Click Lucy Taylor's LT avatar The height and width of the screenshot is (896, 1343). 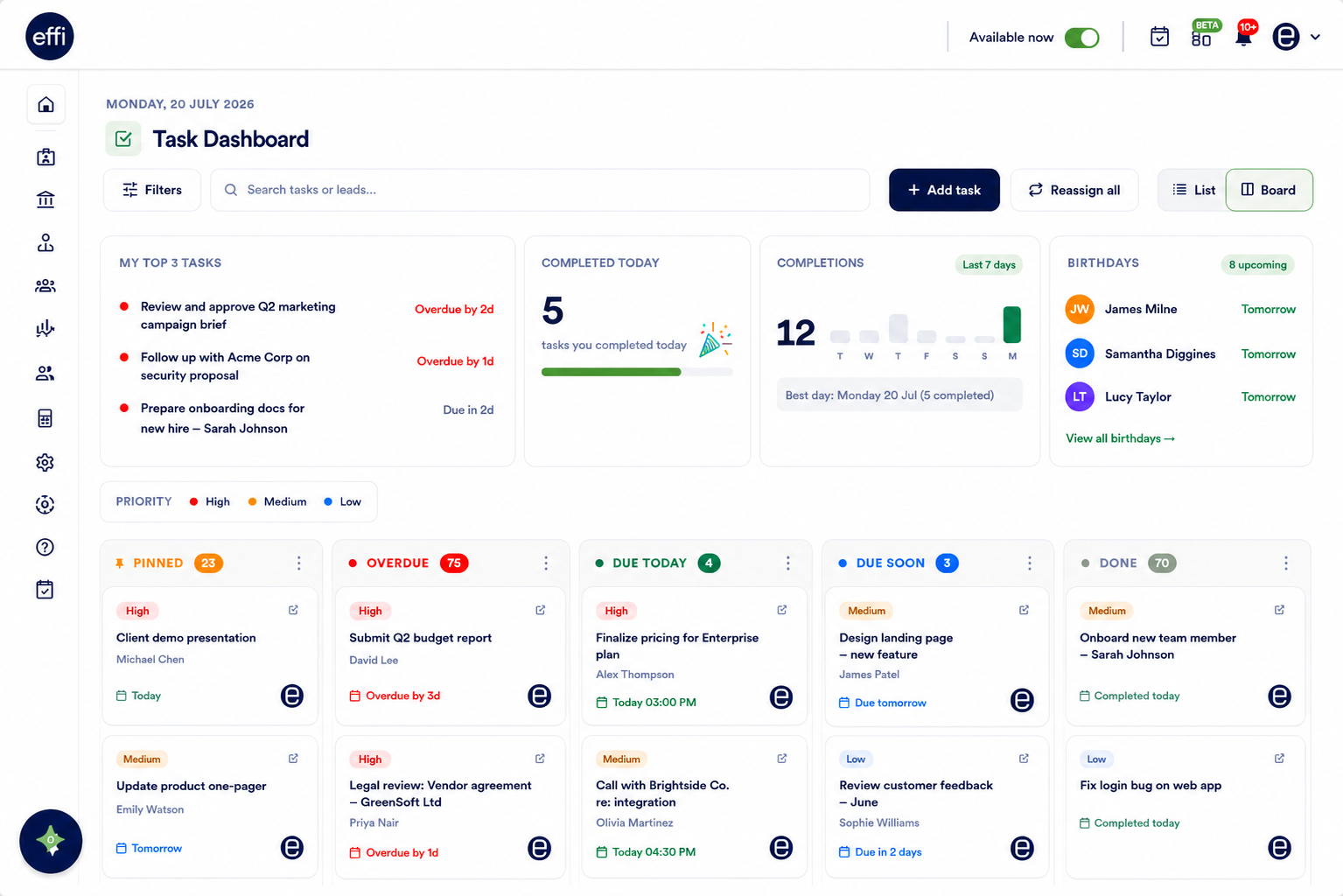pyautogui.click(x=1080, y=396)
